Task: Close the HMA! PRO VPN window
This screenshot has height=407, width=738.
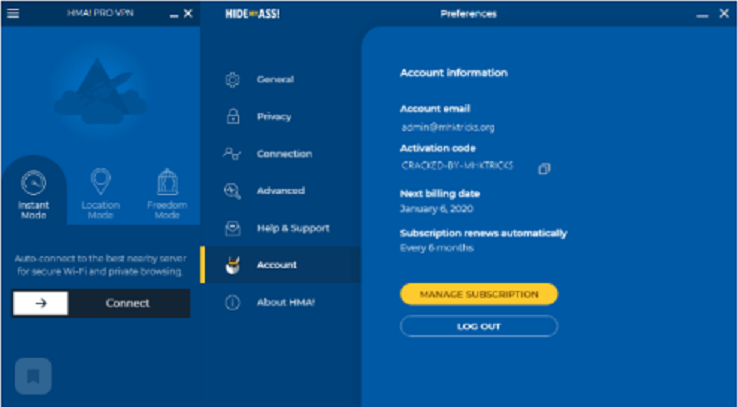Action: tap(188, 14)
